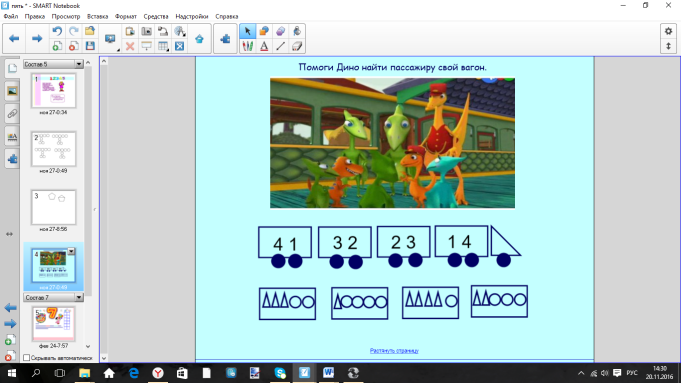
Task: Select the Pens tool in the toolbar
Action: pos(248,46)
